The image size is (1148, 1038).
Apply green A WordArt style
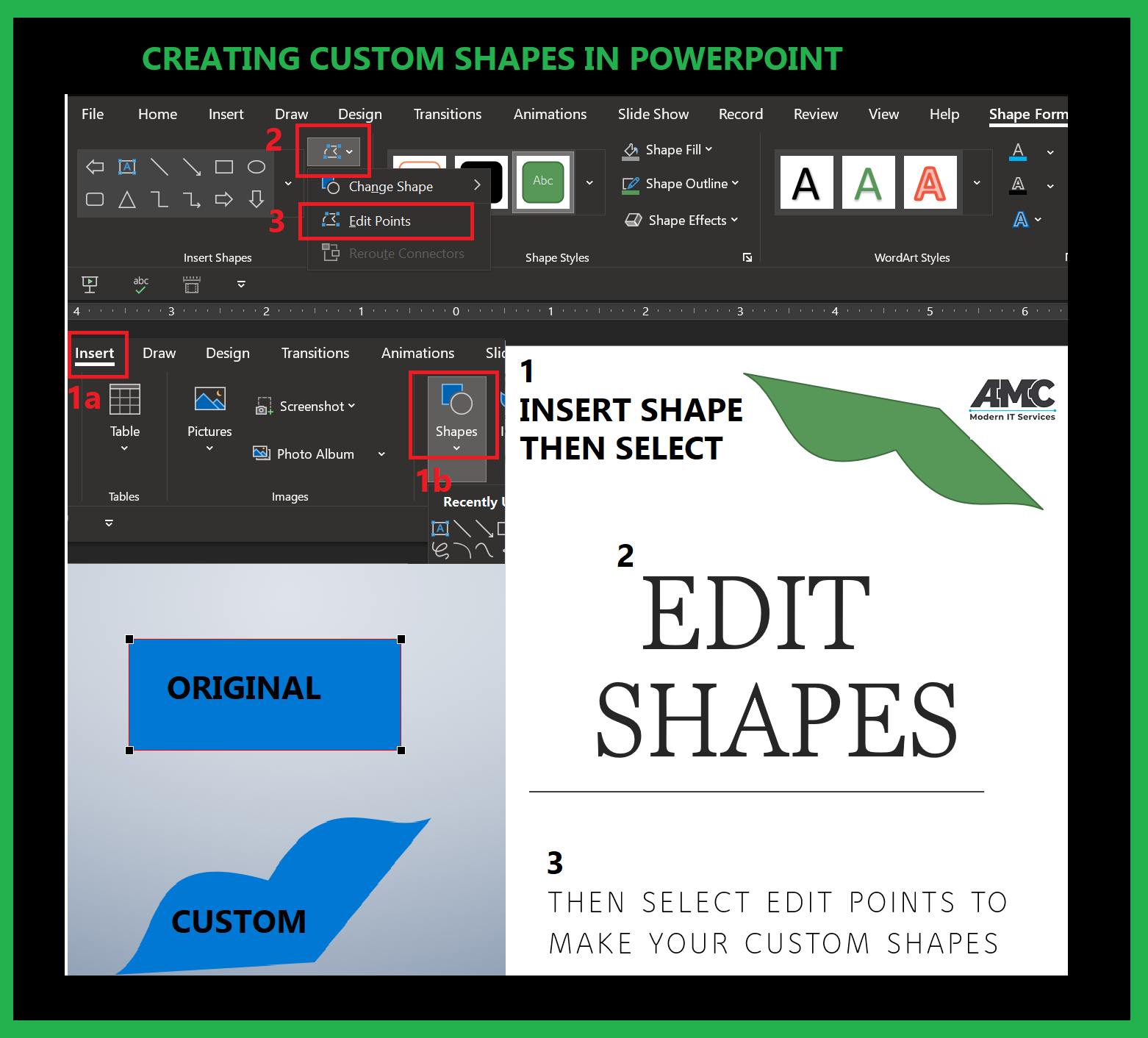coord(868,182)
